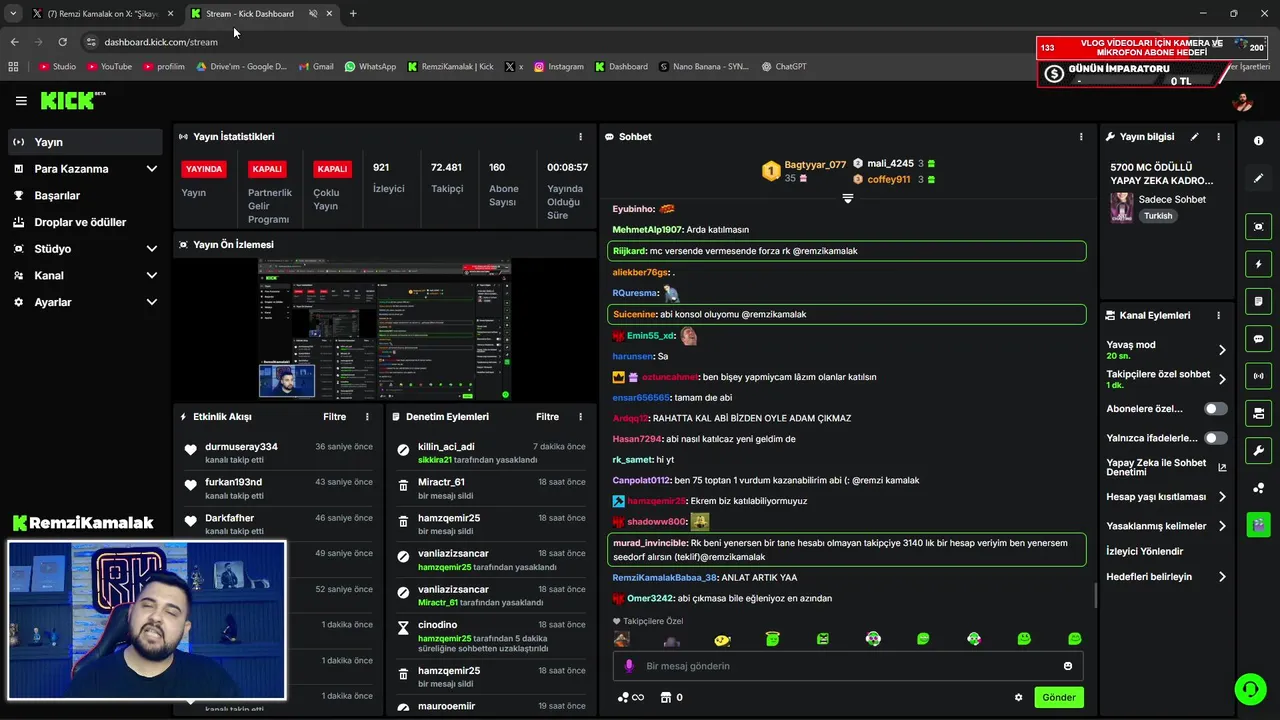The height and width of the screenshot is (720, 1280).
Task: Open İzleyici Yönlendir option
Action: [x=1145, y=551]
